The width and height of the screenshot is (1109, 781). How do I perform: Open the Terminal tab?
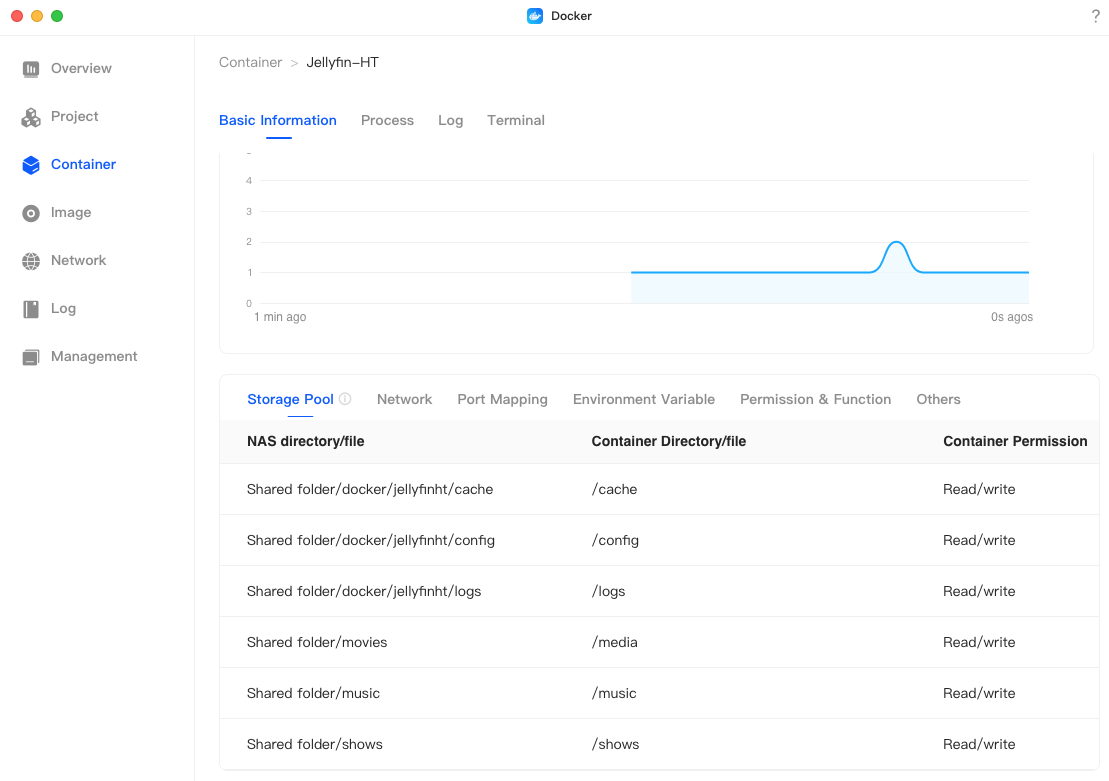(x=515, y=120)
